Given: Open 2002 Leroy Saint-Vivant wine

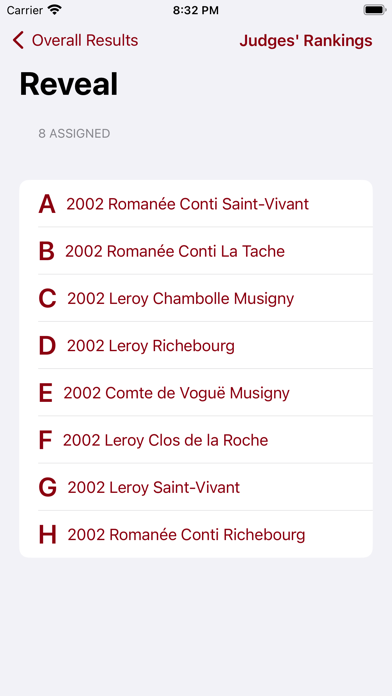Looking at the screenshot, I should pos(196,487).
